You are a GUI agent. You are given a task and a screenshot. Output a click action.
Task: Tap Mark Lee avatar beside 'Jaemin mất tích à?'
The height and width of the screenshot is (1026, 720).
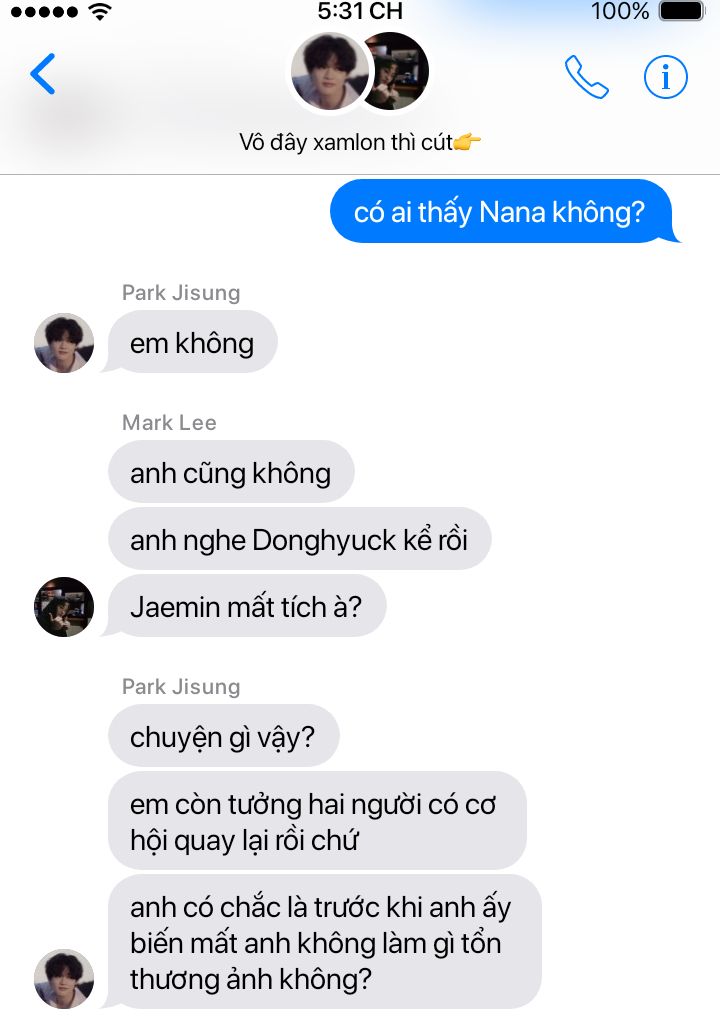click(x=63, y=607)
